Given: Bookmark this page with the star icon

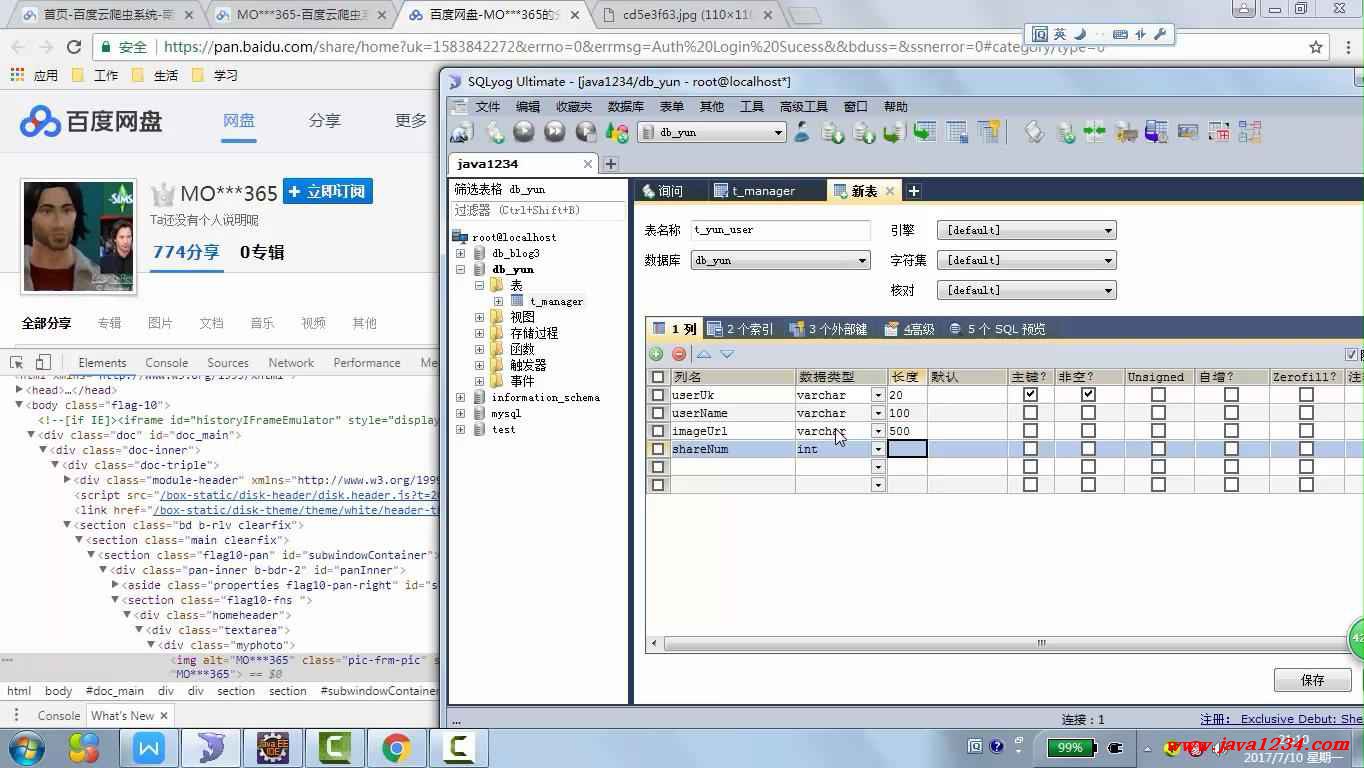Looking at the screenshot, I should coord(1316,47).
